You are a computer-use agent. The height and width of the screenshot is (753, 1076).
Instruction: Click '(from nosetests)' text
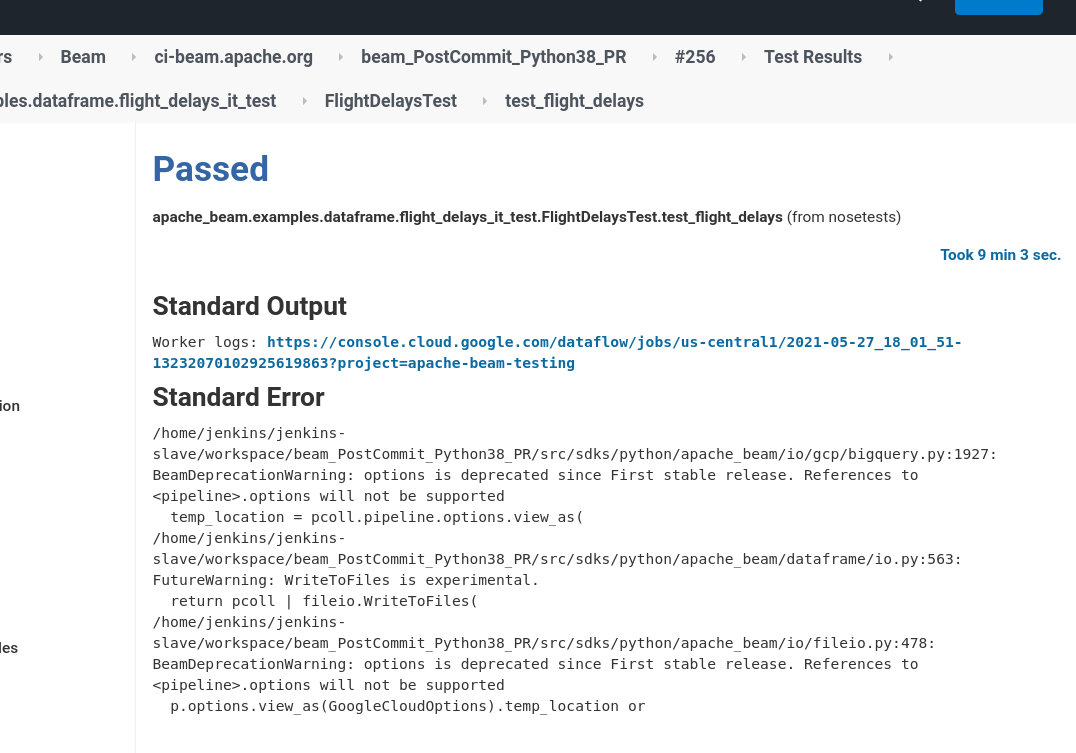(843, 217)
